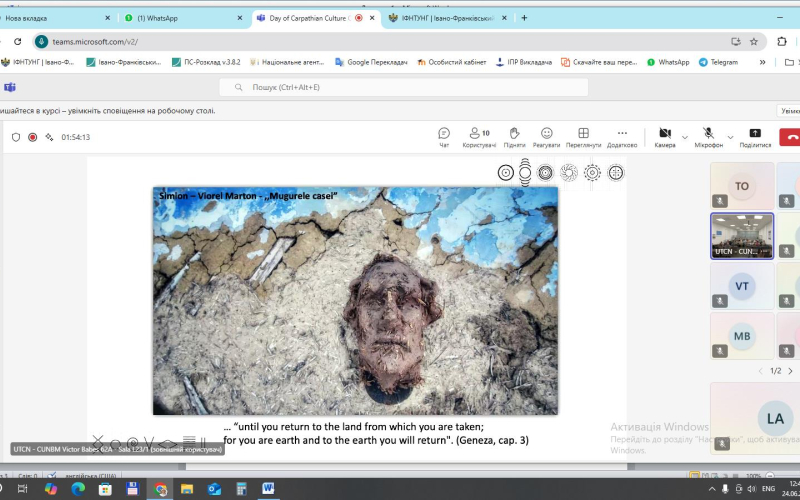This screenshot has height=500, width=800.
Task: Open the Реагувати reactions menu
Action: click(546, 137)
